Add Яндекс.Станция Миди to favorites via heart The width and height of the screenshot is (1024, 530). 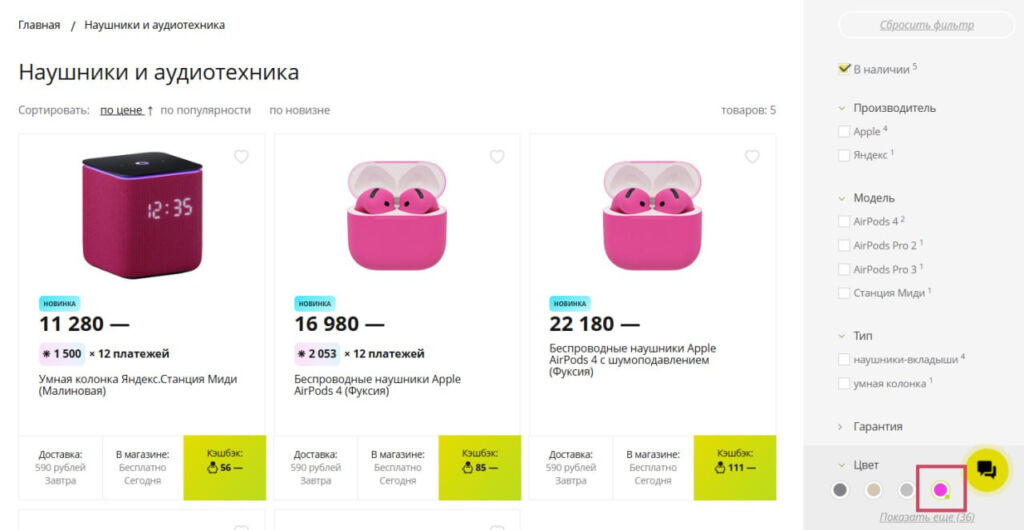[x=241, y=157]
